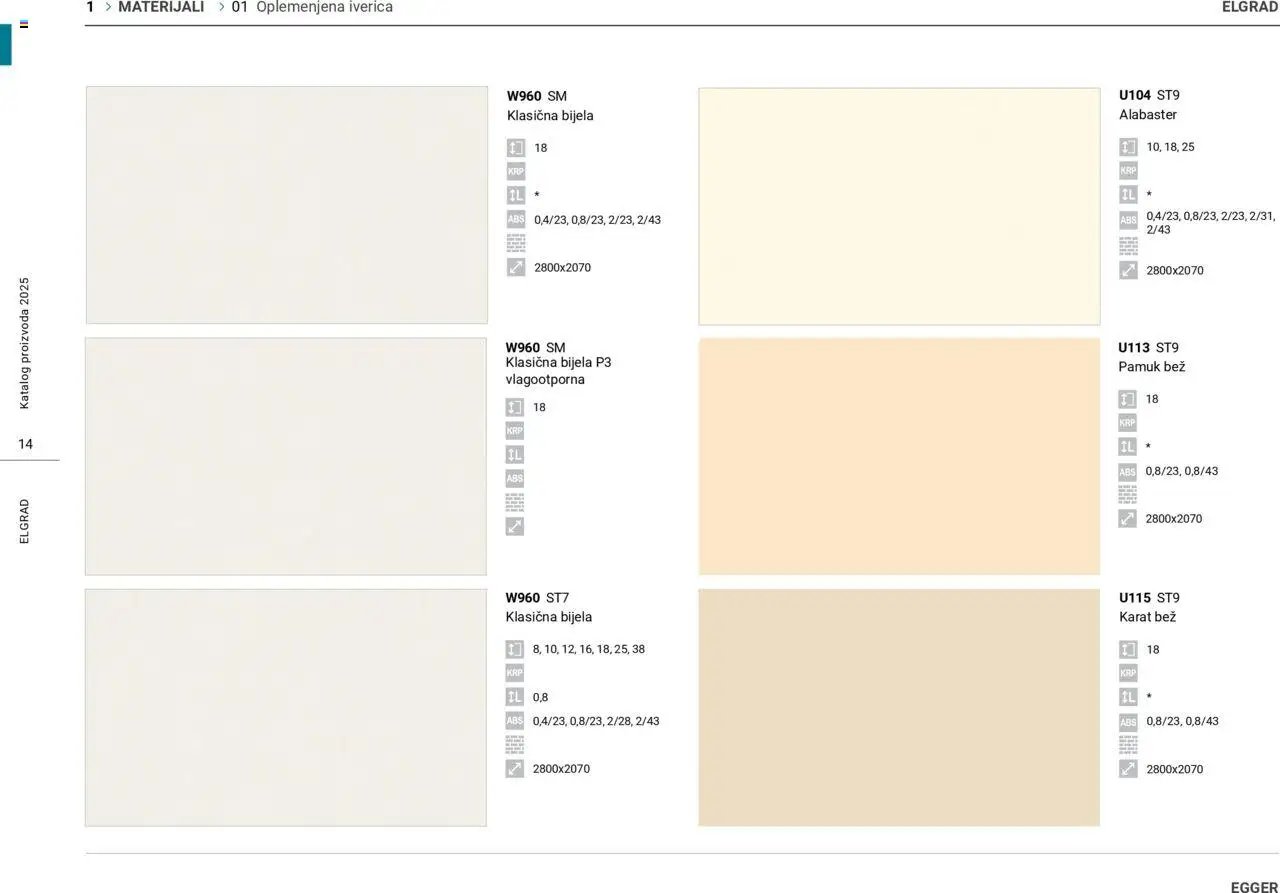
Task: Click the KRP icon for U113 Pamuk bež
Action: pos(1127,423)
